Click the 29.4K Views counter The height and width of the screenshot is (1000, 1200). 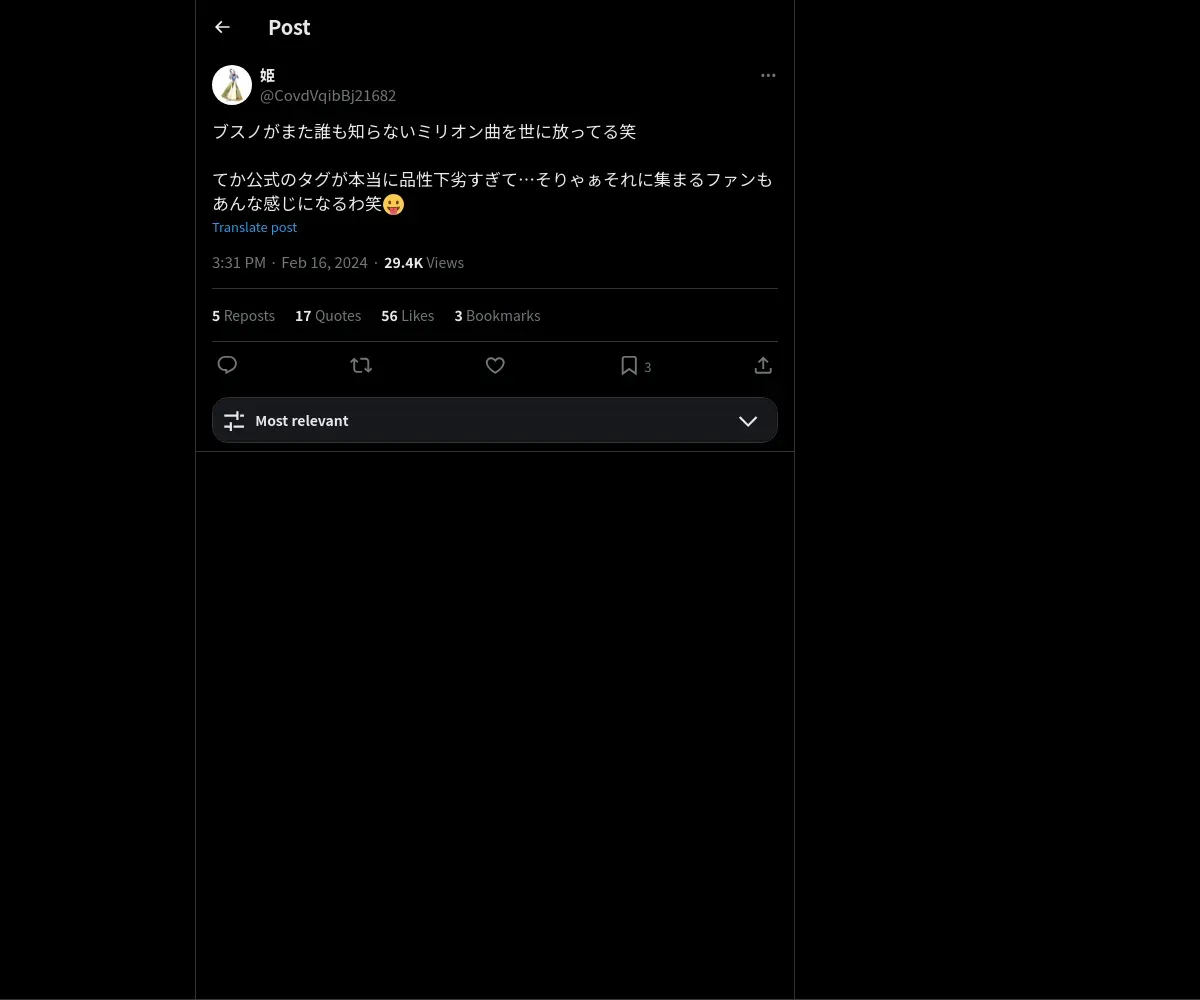[424, 262]
